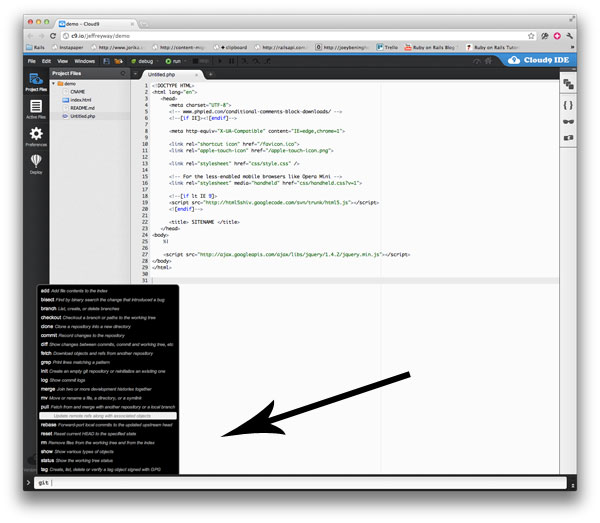Click the bottom icon in right panel
Image resolution: width=600 pixels, height=523 pixels.
(568, 138)
